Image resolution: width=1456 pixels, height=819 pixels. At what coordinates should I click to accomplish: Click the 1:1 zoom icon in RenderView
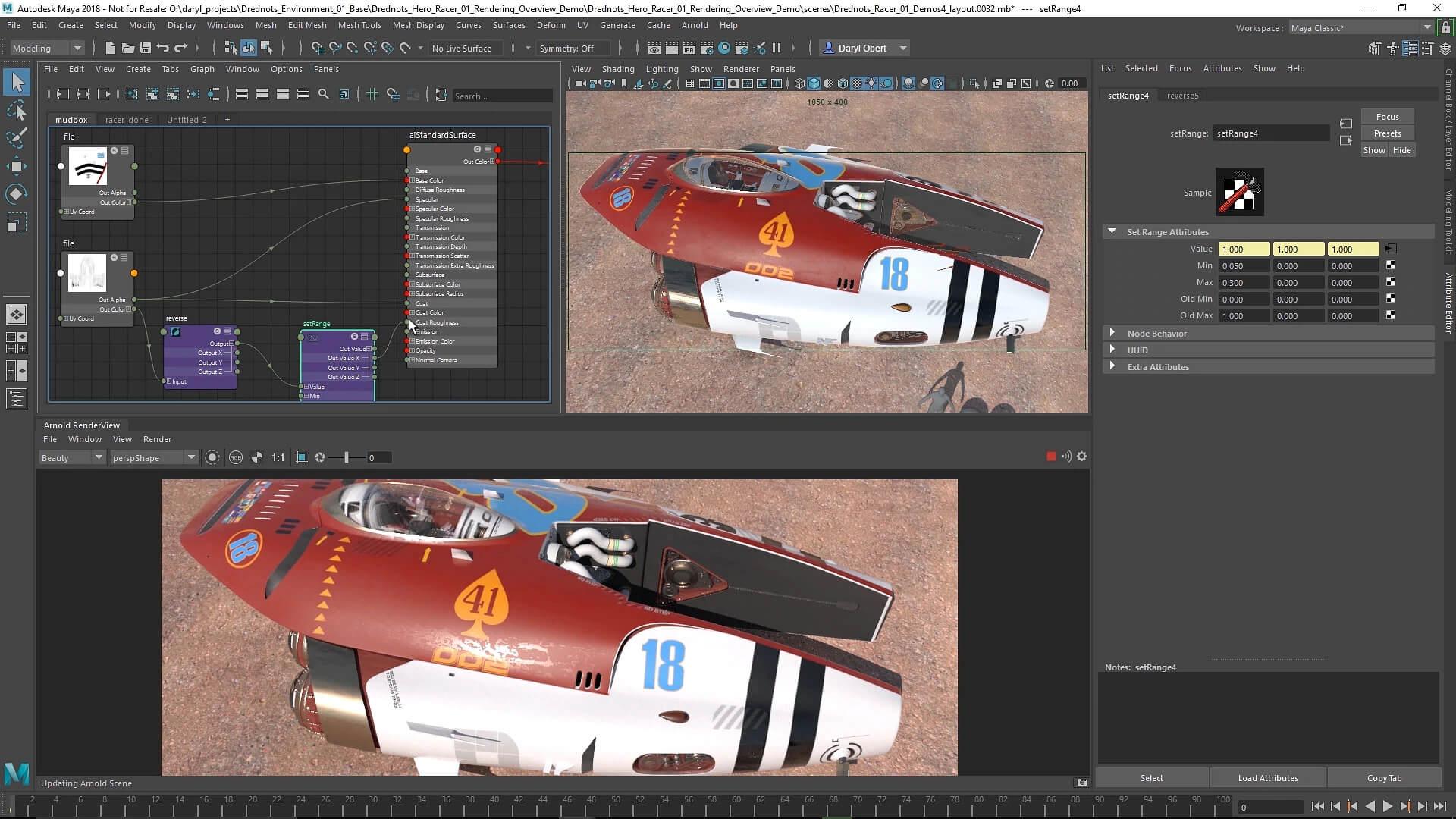(278, 457)
